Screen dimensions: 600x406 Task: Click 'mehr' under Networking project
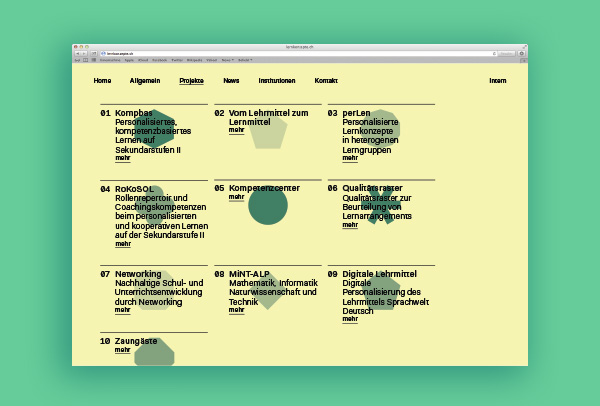pos(122,310)
